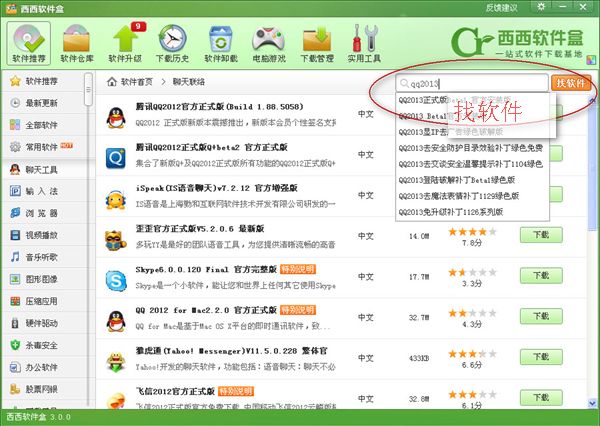Download QQ 2012 for Mac2.2.0
Image resolution: width=600 pixels, height=426 pixels.
(541, 316)
